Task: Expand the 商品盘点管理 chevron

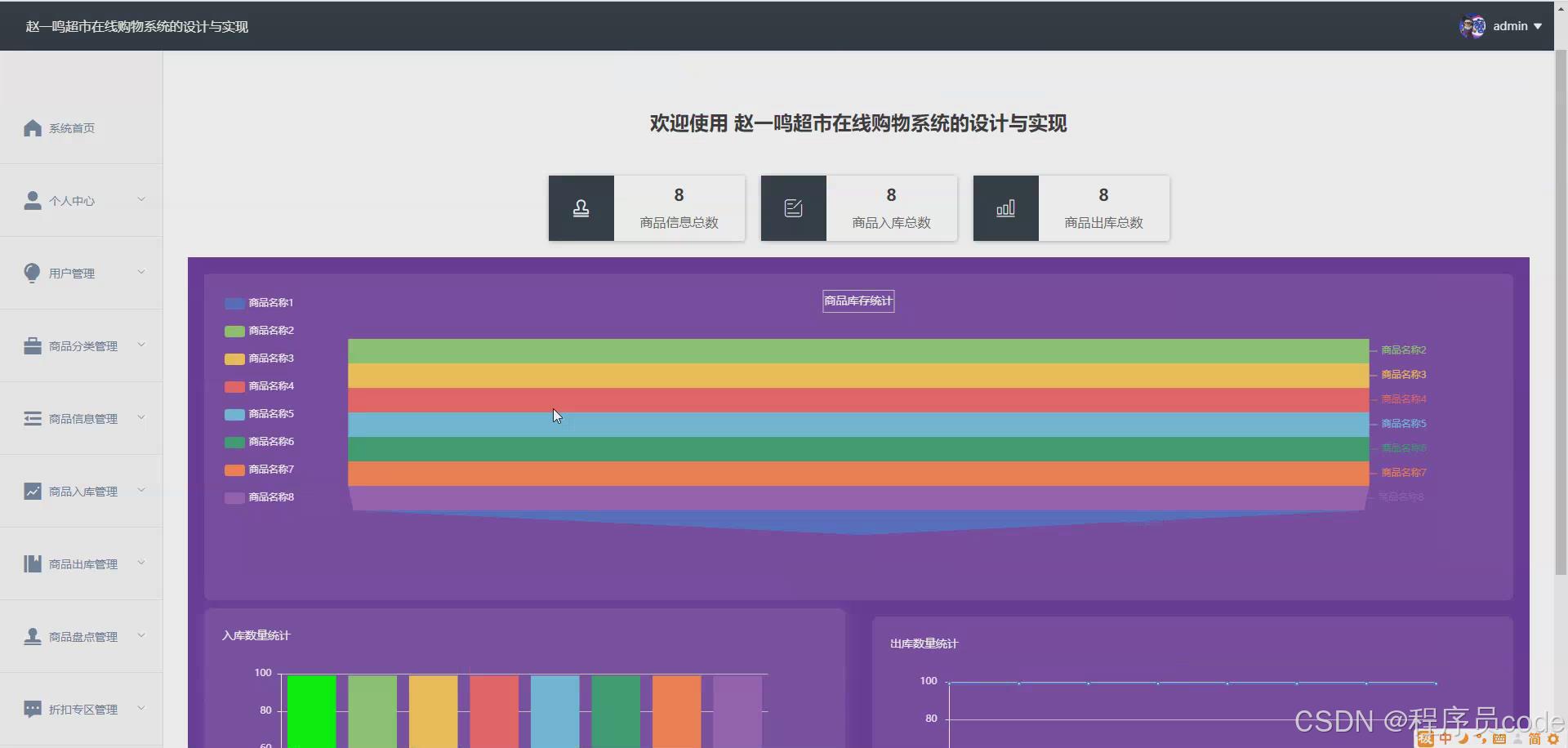Action: pos(141,635)
